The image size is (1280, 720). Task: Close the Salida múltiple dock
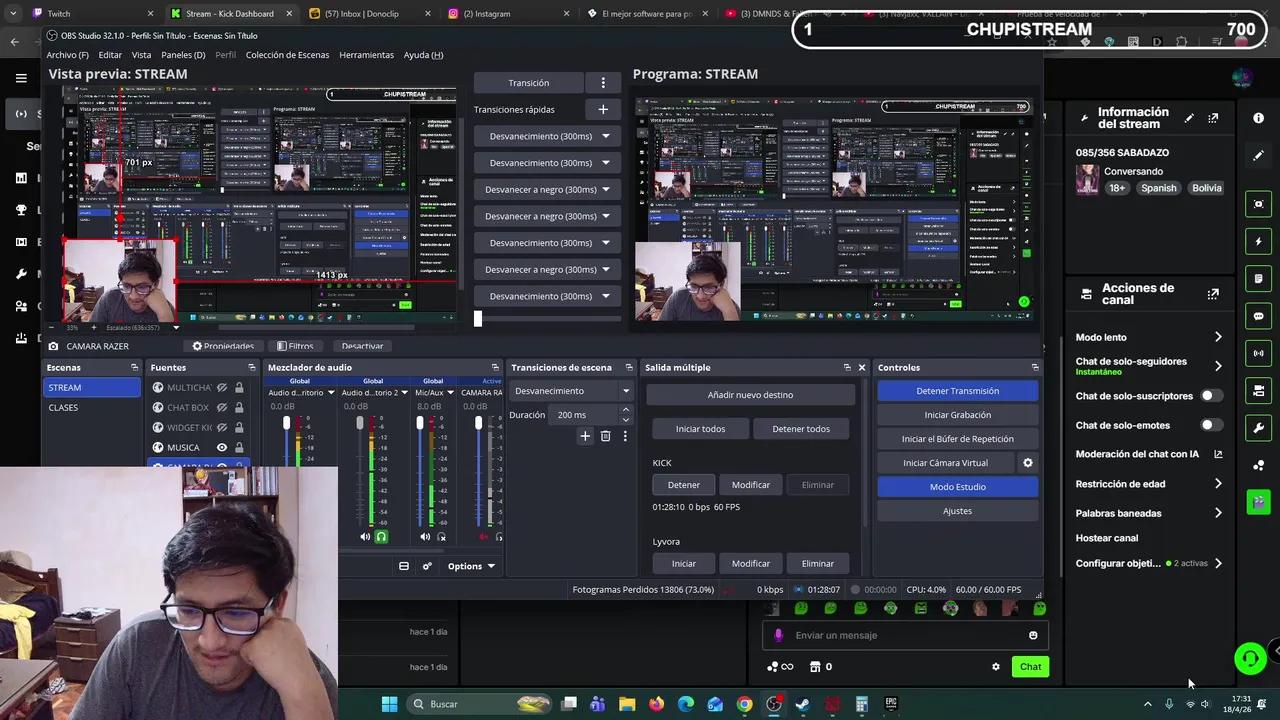point(861,368)
